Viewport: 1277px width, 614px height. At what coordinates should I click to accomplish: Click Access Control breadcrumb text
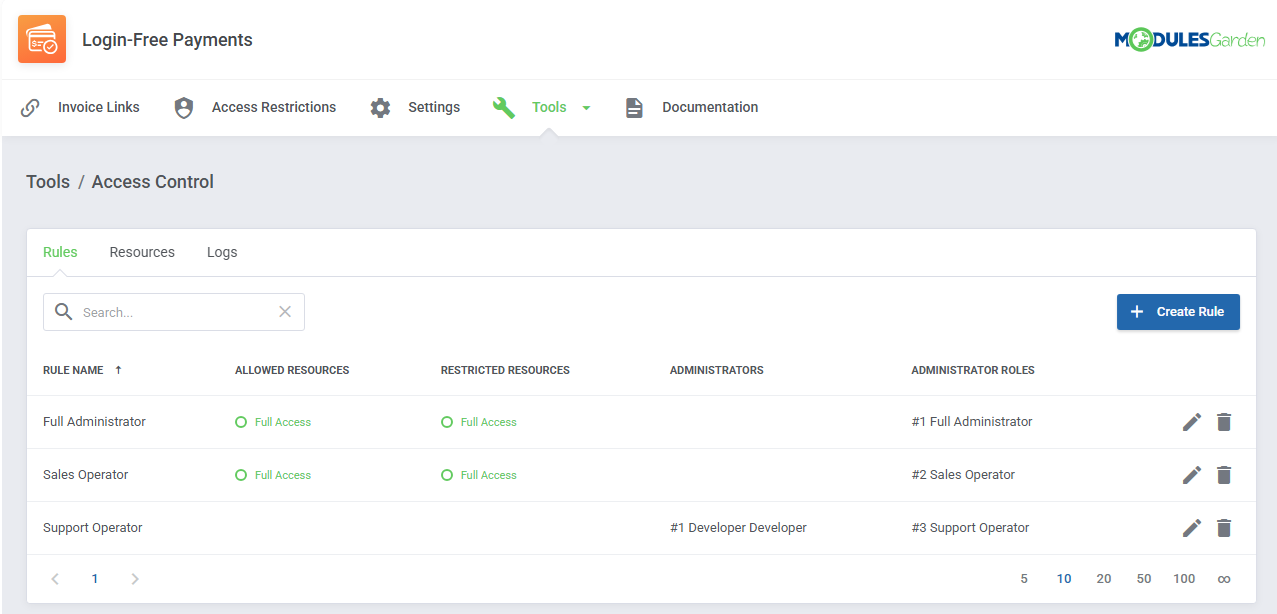tap(153, 182)
